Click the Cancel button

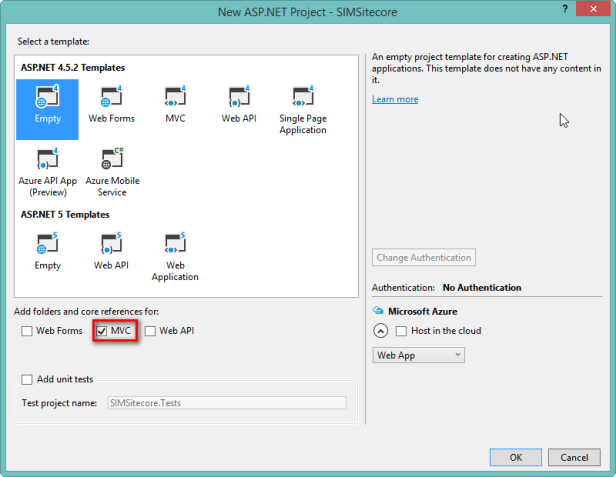574,457
